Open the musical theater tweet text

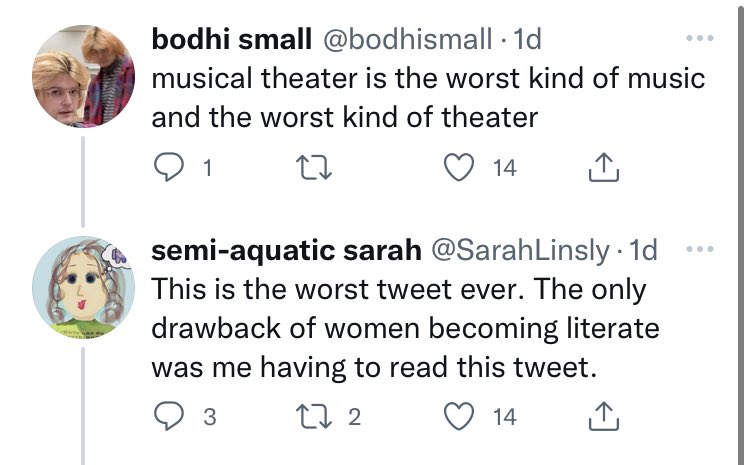pos(428,98)
